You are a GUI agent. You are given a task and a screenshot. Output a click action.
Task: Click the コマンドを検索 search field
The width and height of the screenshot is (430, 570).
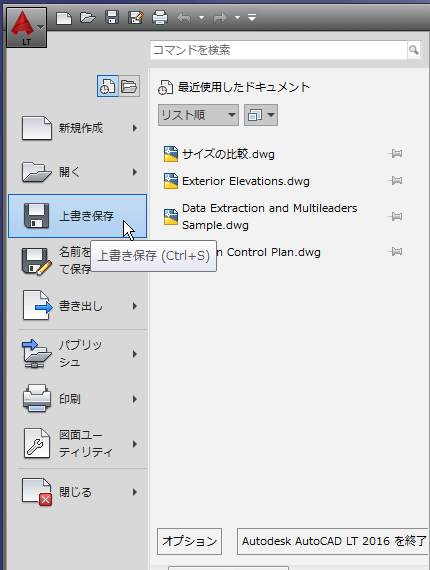[x=278, y=50]
